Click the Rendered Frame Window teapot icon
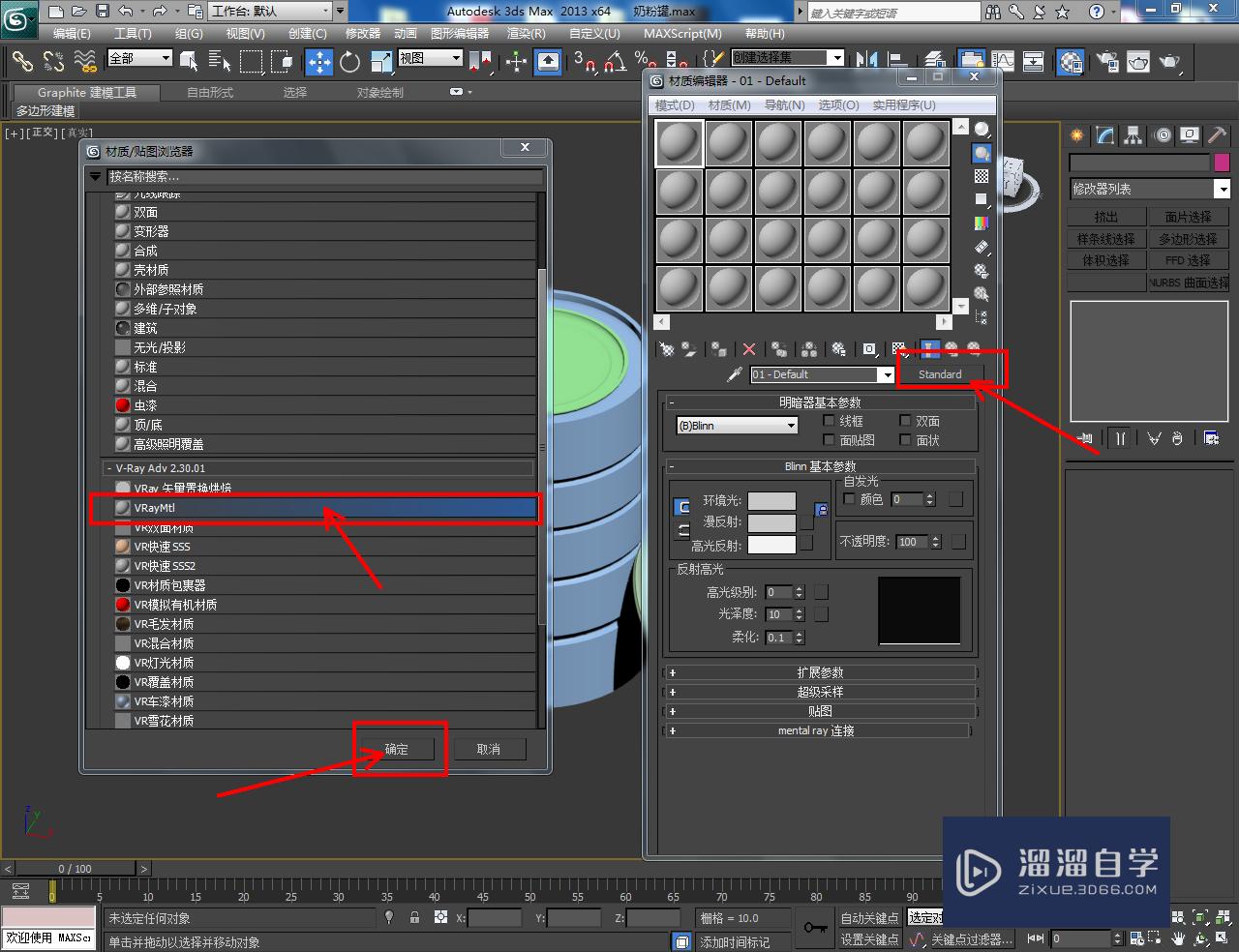 point(1138,62)
